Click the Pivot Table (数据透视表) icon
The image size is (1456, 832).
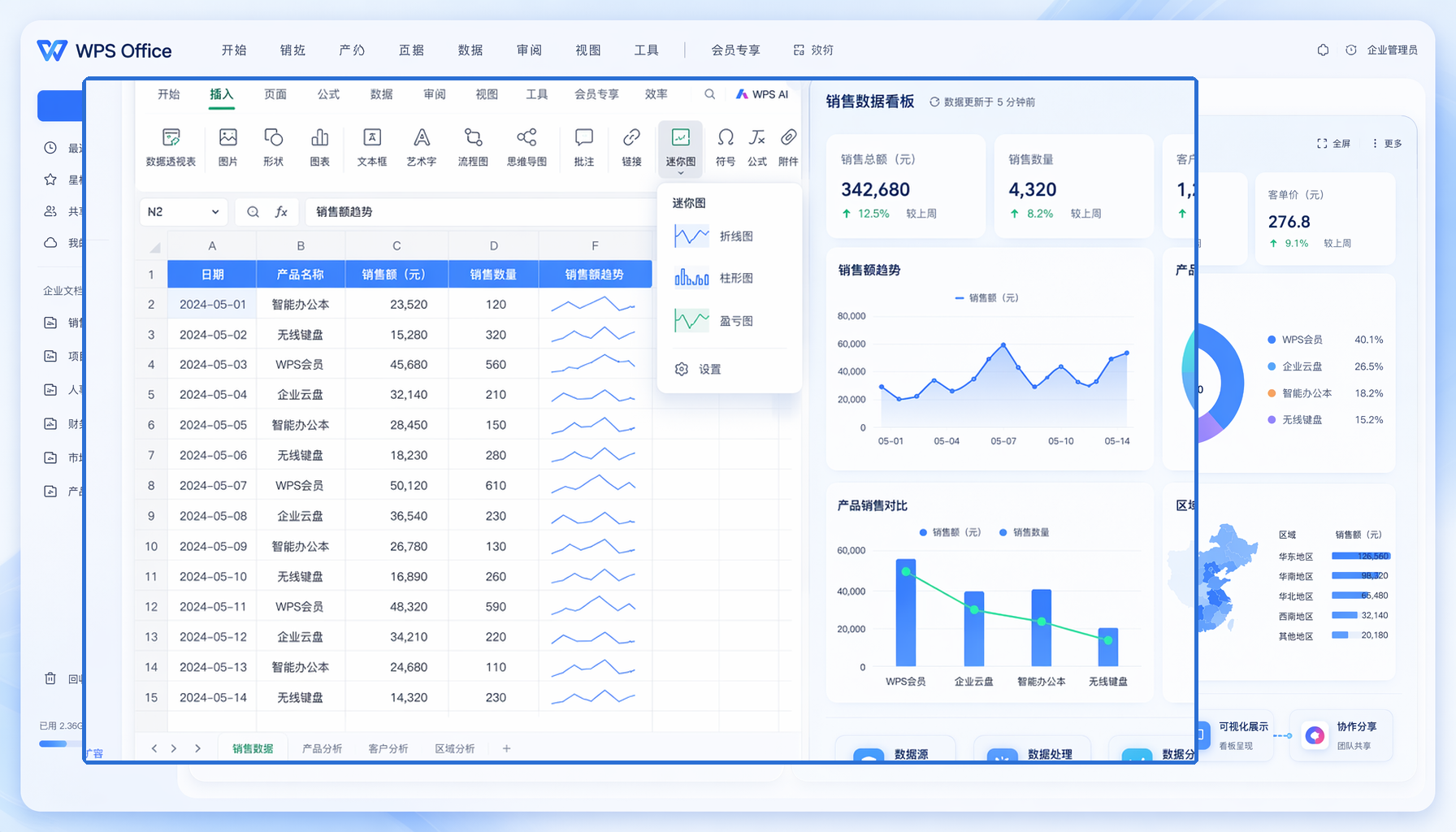click(171, 146)
